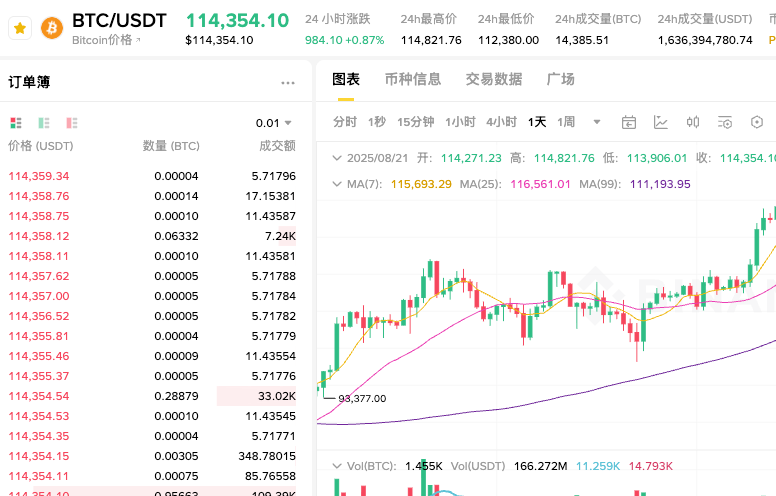Open the 0.01 price precision dropdown
The width and height of the screenshot is (776, 496).
274,123
